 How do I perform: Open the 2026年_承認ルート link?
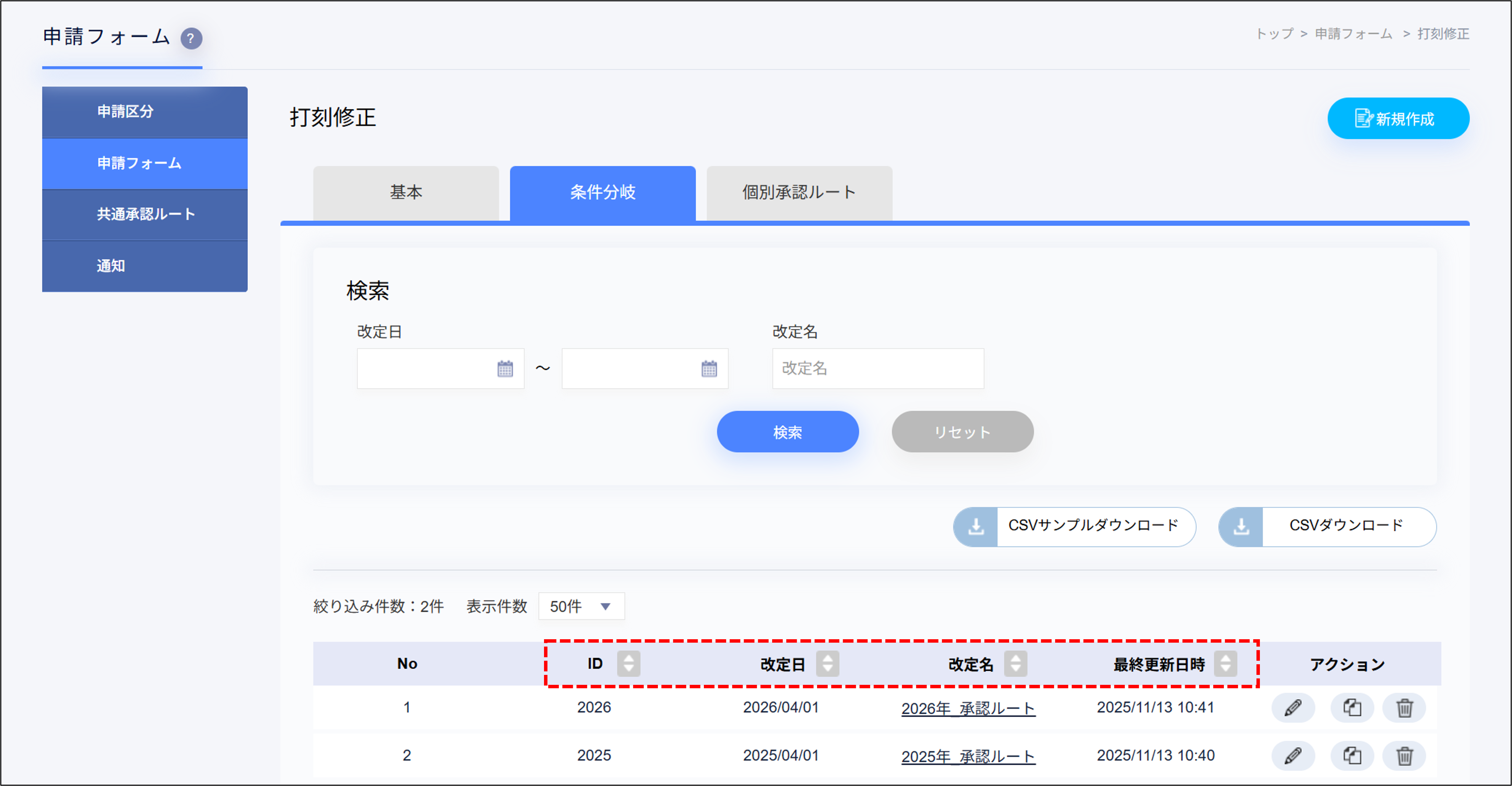point(967,708)
